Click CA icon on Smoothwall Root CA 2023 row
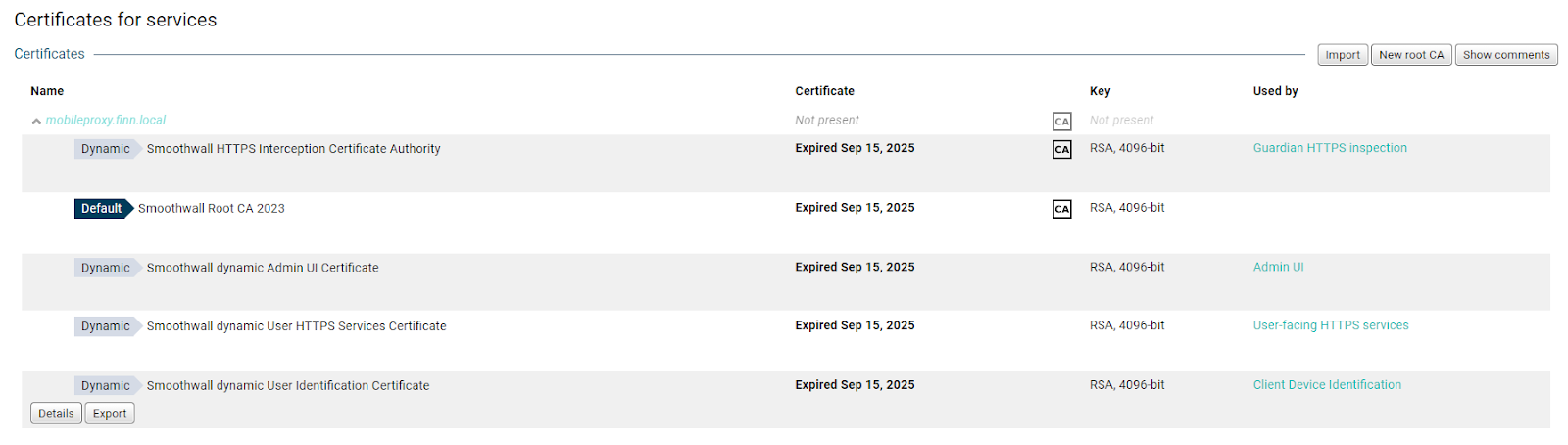This screenshot has width=1568, height=445. tap(1061, 209)
